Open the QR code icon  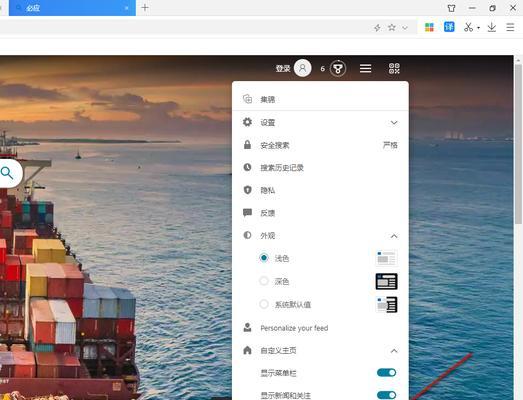(x=394, y=69)
